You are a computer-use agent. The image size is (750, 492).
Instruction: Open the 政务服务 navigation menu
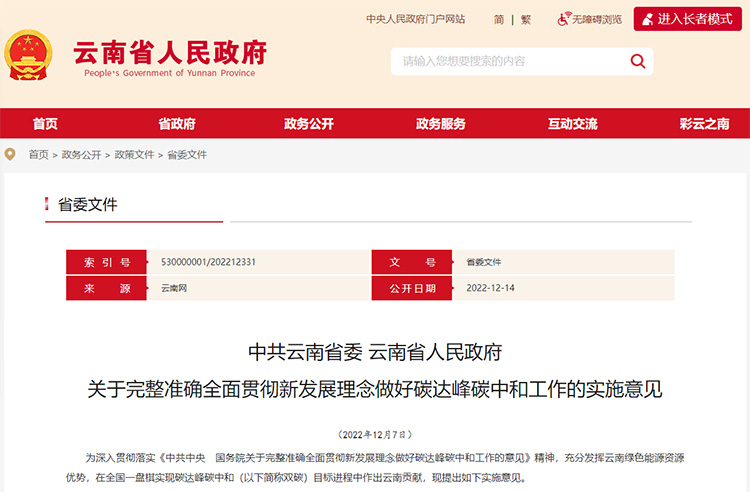click(x=441, y=124)
